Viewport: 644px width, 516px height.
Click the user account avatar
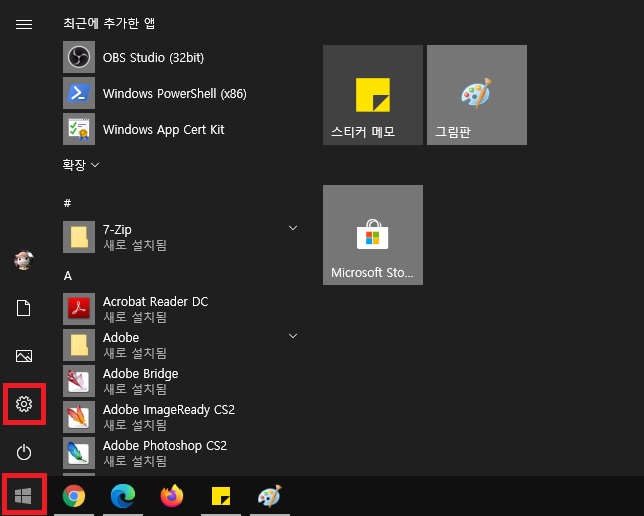(24, 260)
